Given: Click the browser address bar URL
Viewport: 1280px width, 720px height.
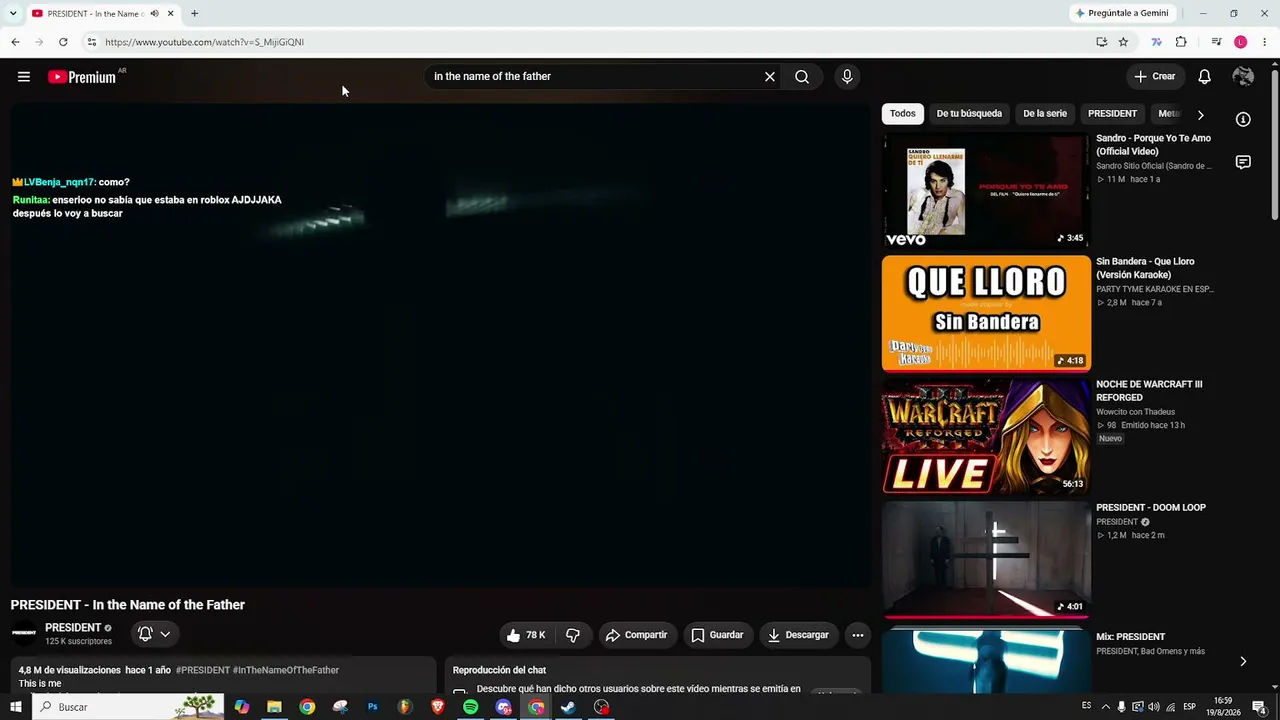Looking at the screenshot, I should pyautogui.click(x=205, y=42).
